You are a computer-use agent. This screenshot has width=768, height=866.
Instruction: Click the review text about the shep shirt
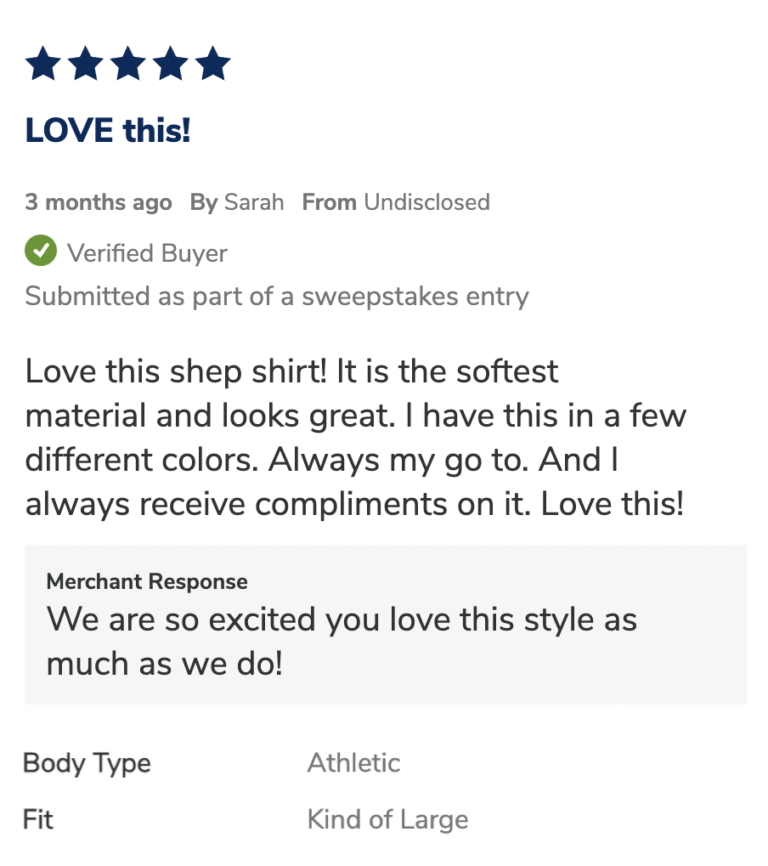tap(355, 438)
